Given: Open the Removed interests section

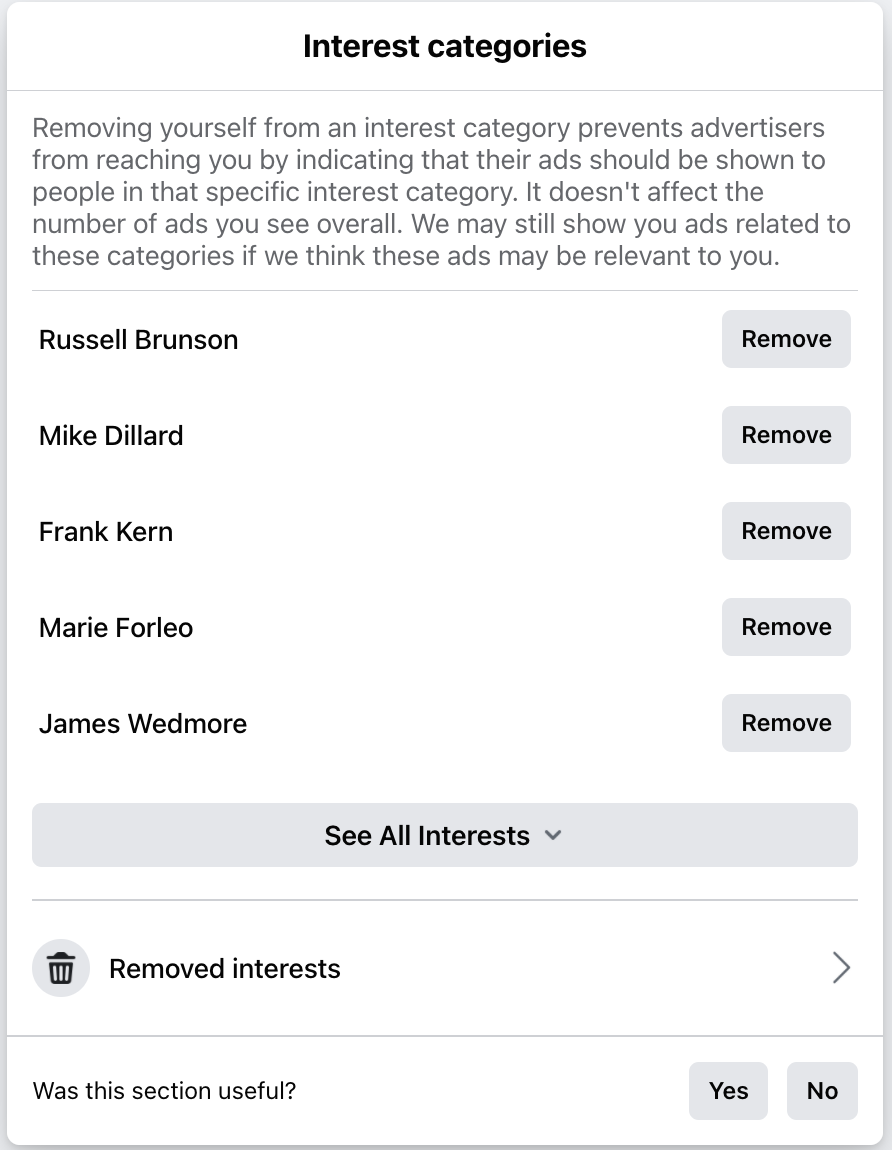Looking at the screenshot, I should (x=225, y=969).
